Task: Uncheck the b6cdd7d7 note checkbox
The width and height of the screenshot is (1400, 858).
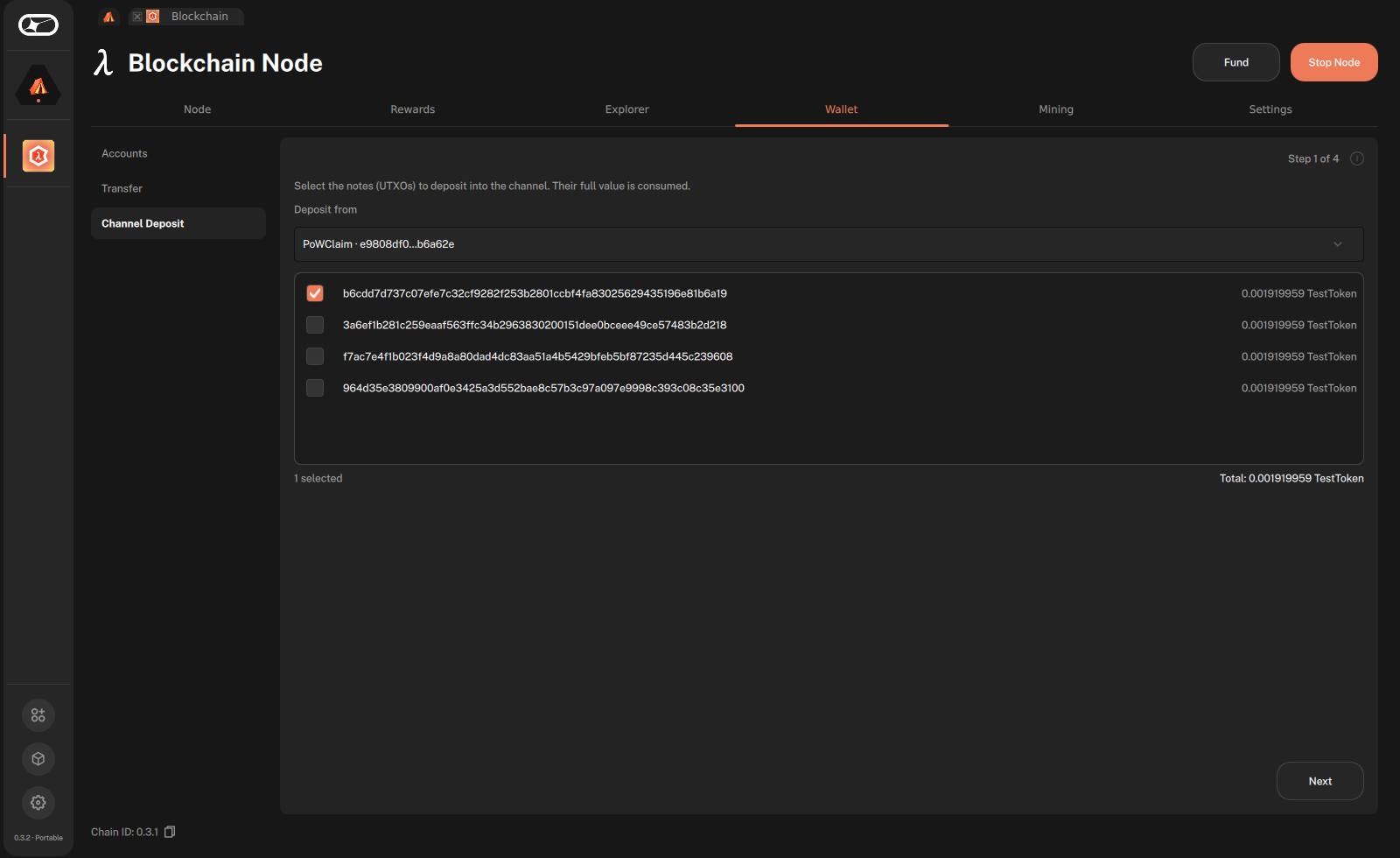Action: 315,293
